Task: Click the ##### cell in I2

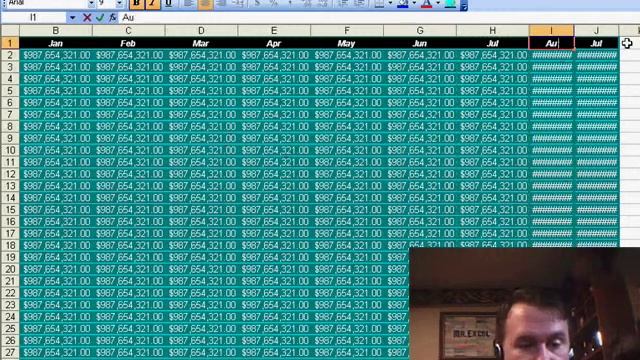Action: 551,55
